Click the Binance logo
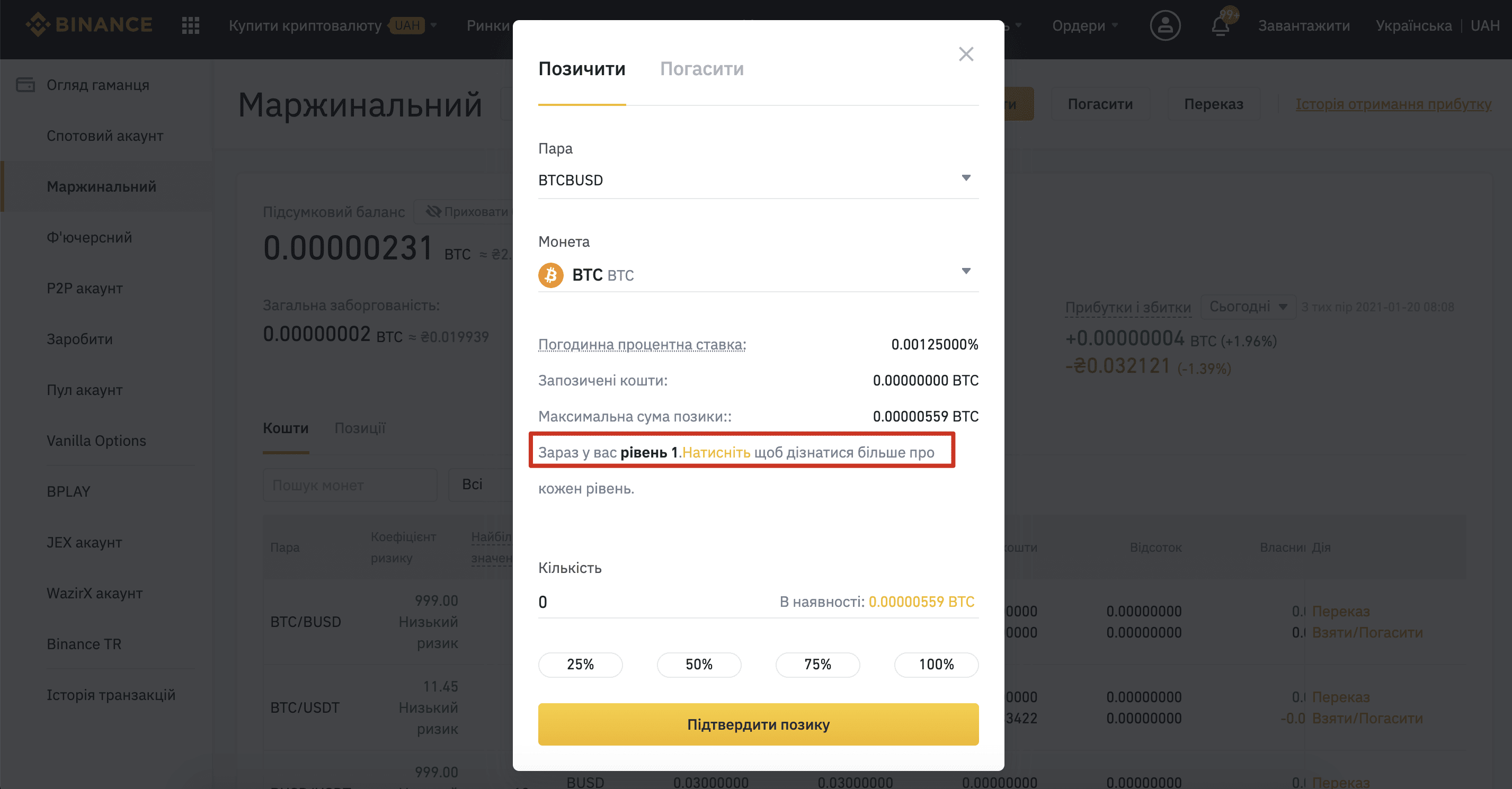This screenshot has height=789, width=1512. pos(89,25)
